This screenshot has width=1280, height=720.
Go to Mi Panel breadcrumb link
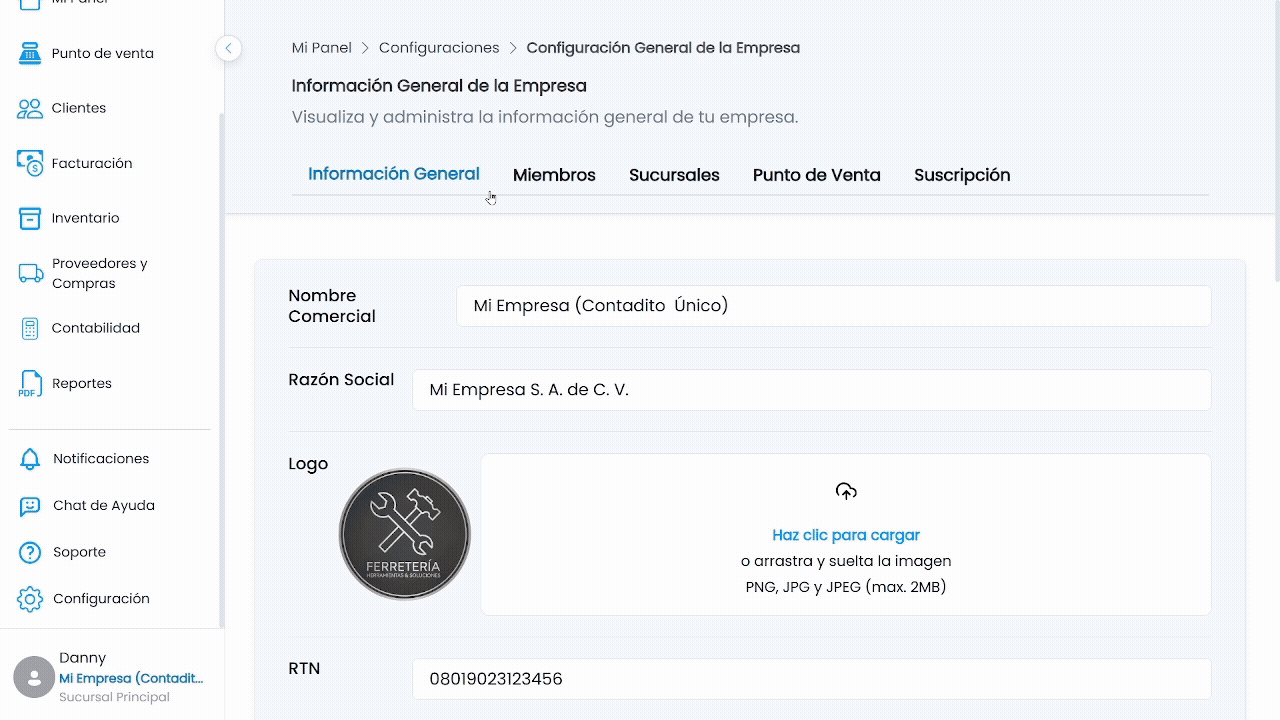[x=322, y=48]
